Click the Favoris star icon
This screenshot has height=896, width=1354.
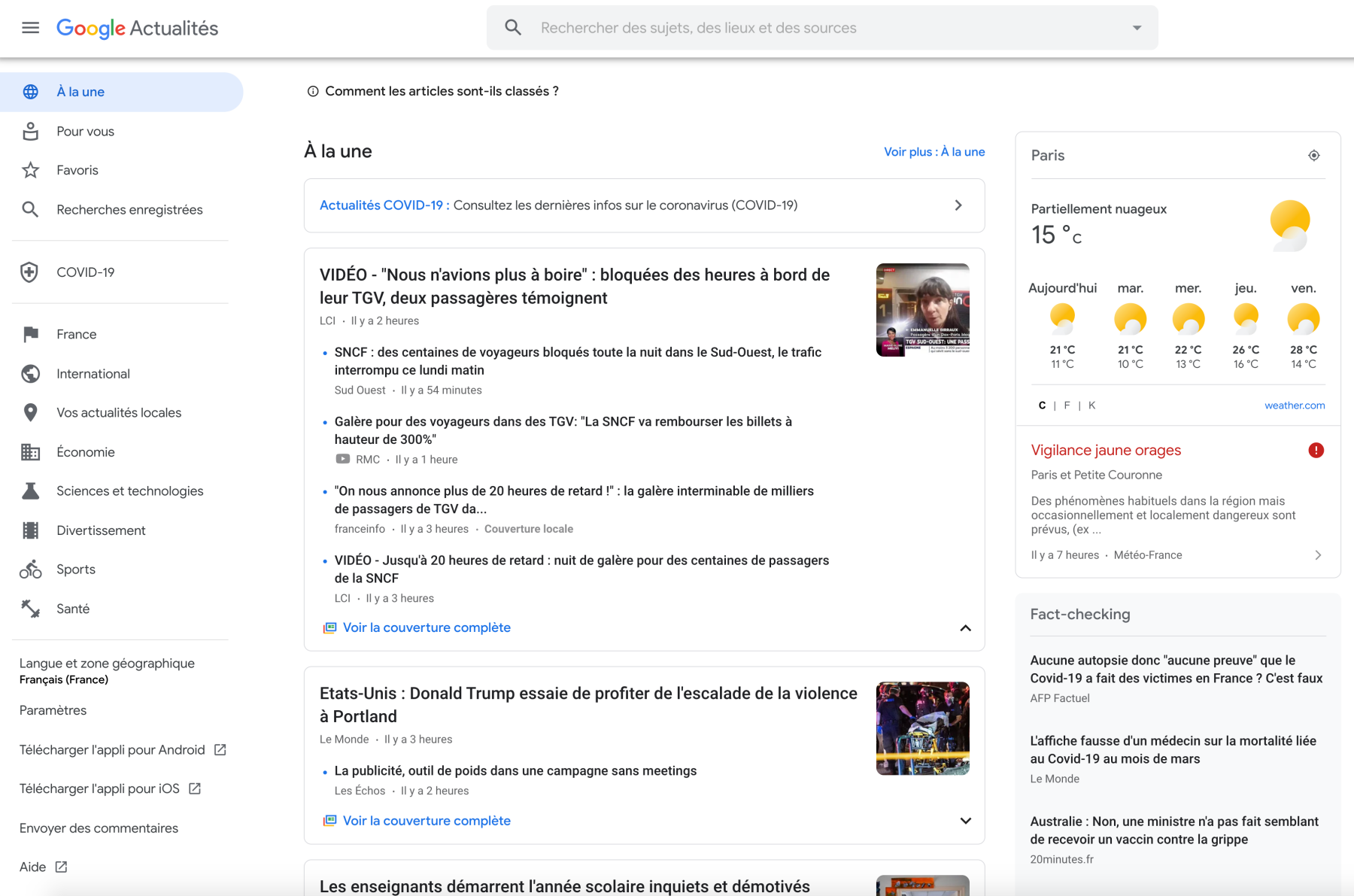tap(30, 170)
